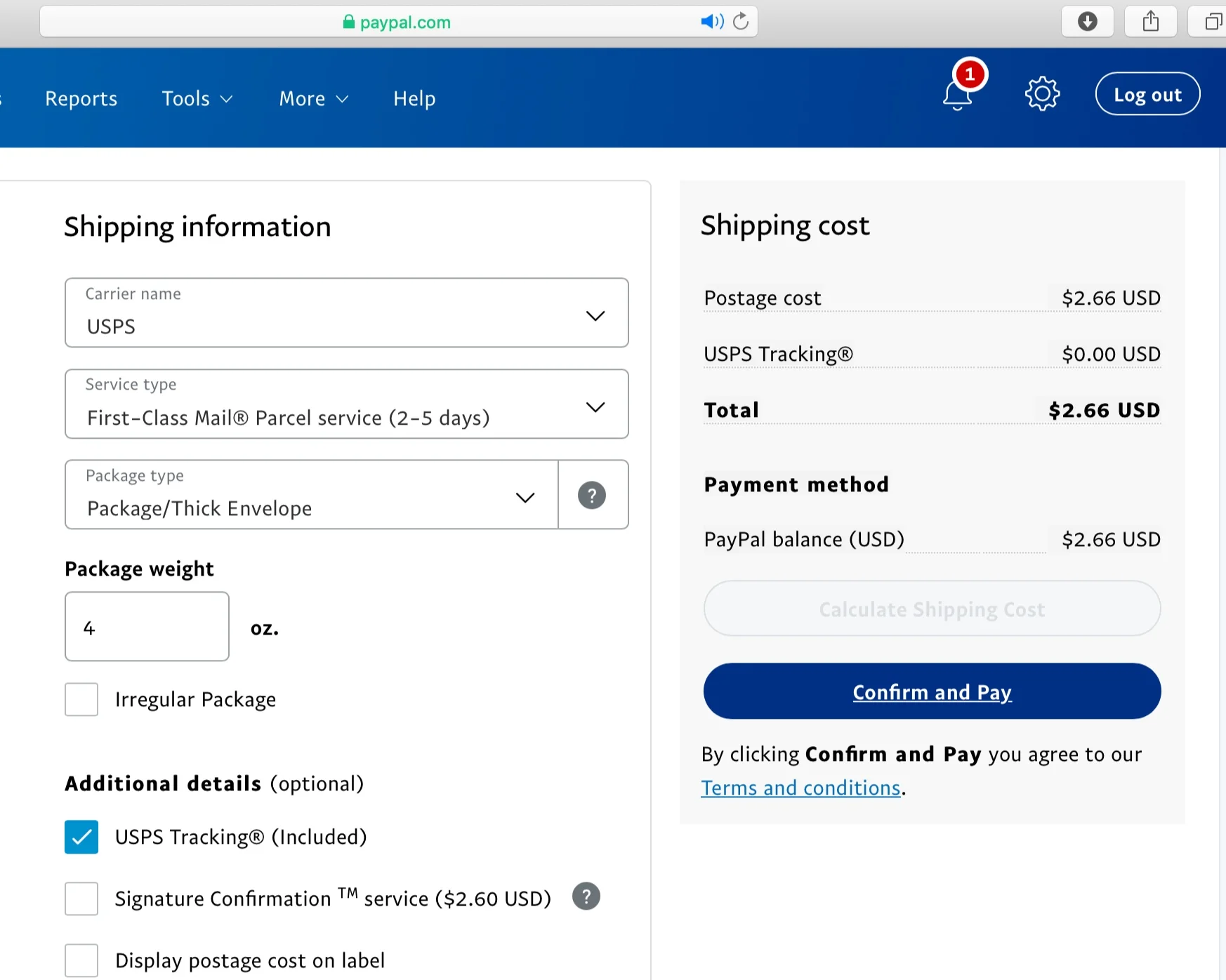Click the Additional details (optional) label
This screenshot has width=1226, height=980.
tap(214, 783)
